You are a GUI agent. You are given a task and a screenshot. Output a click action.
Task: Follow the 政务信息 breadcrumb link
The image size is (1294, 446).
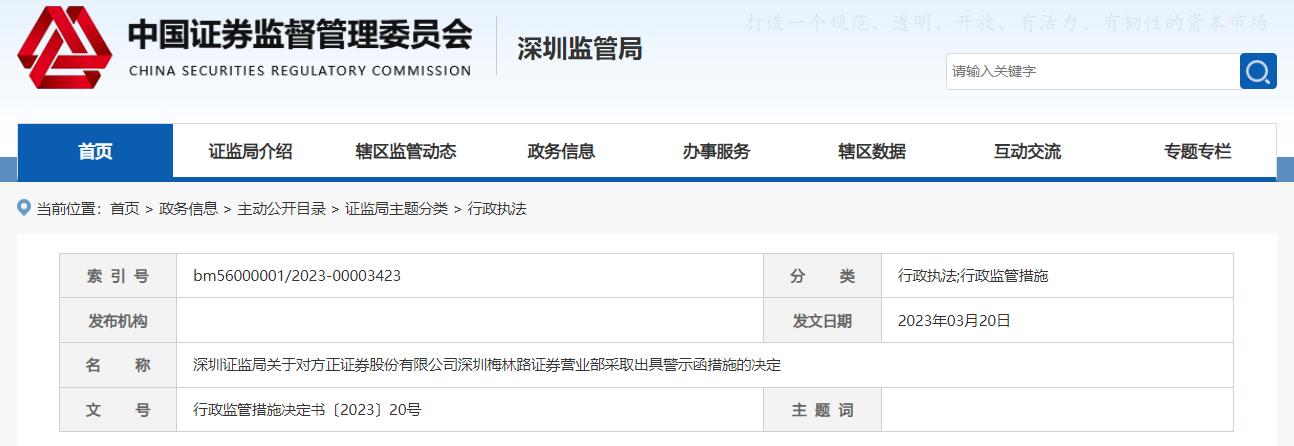click(x=188, y=209)
